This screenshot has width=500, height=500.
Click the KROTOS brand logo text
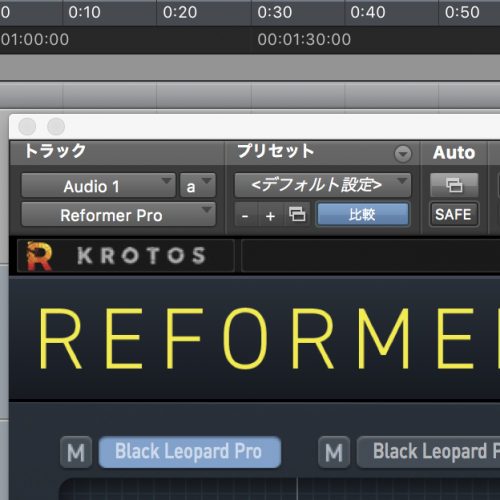click(x=141, y=256)
